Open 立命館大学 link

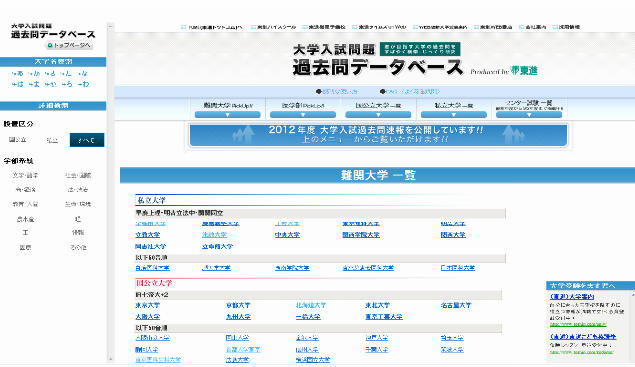[217, 246]
